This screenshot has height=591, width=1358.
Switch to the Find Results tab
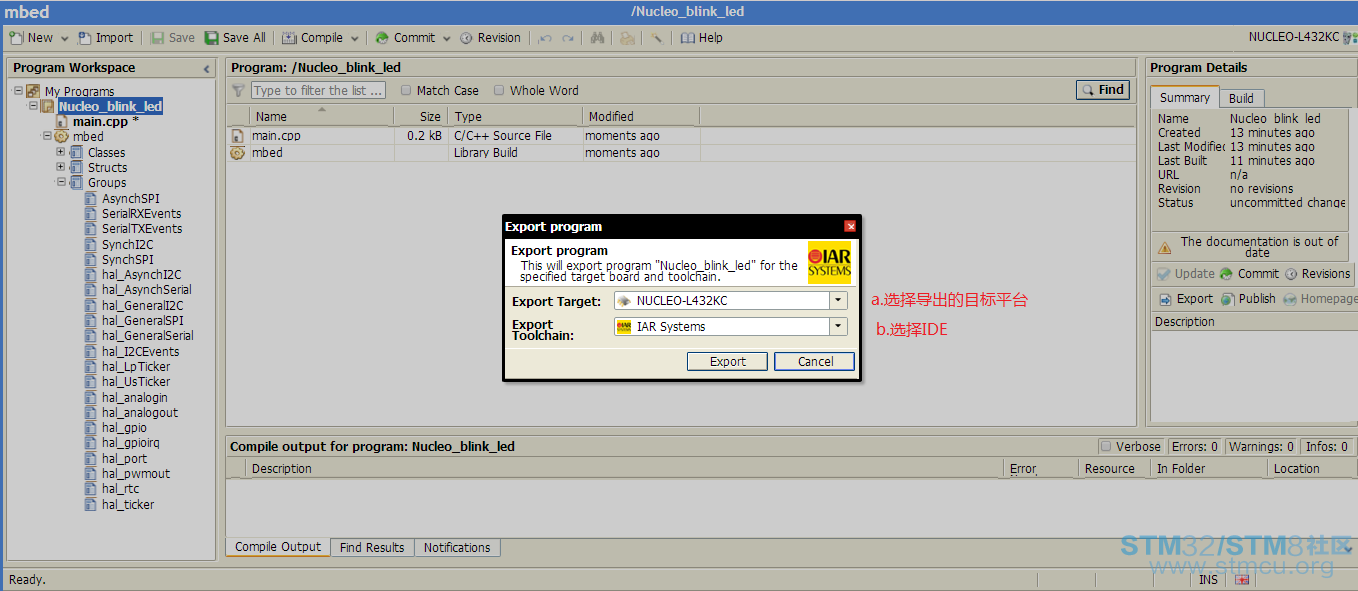tap(372, 548)
